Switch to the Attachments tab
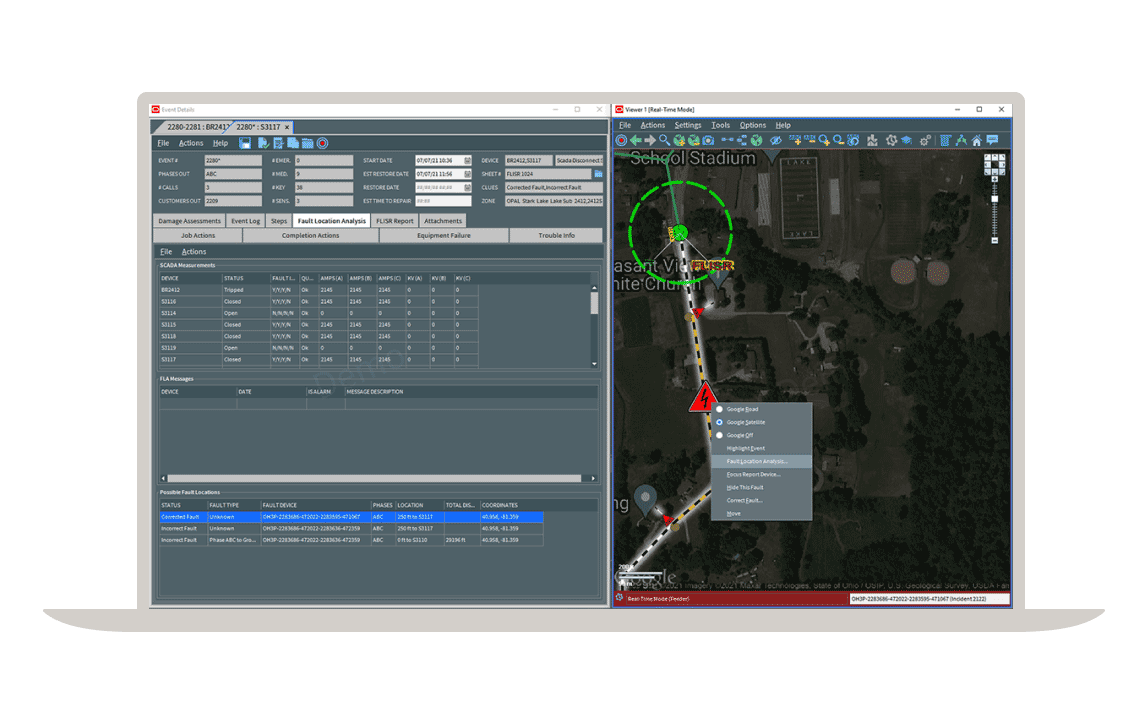This screenshot has height=724, width=1148. click(x=443, y=221)
